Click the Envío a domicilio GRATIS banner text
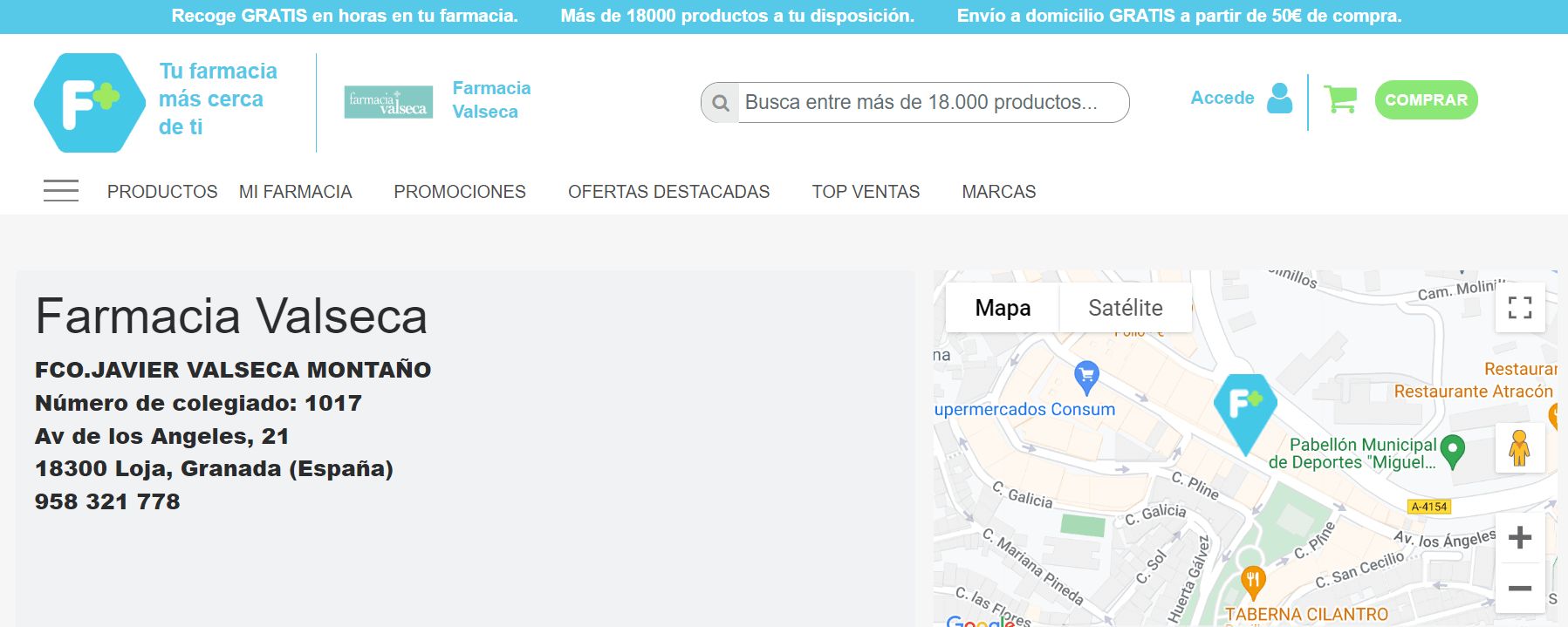Screen dimensions: 1568x627 click(x=1180, y=16)
